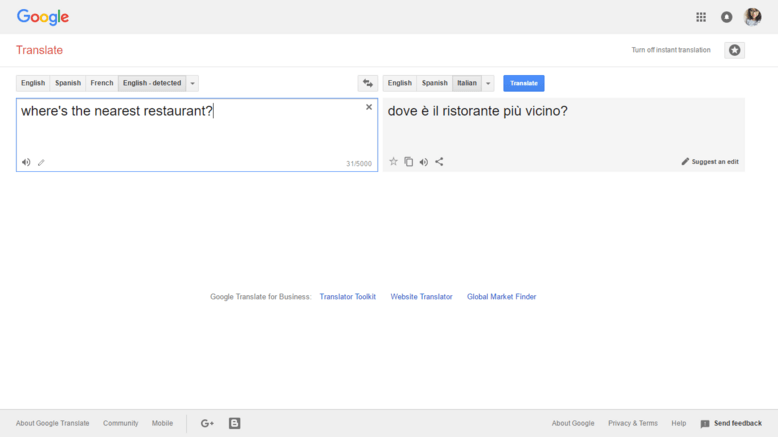778x437 pixels.
Task: Expand the target language dropdown arrow
Action: click(488, 83)
